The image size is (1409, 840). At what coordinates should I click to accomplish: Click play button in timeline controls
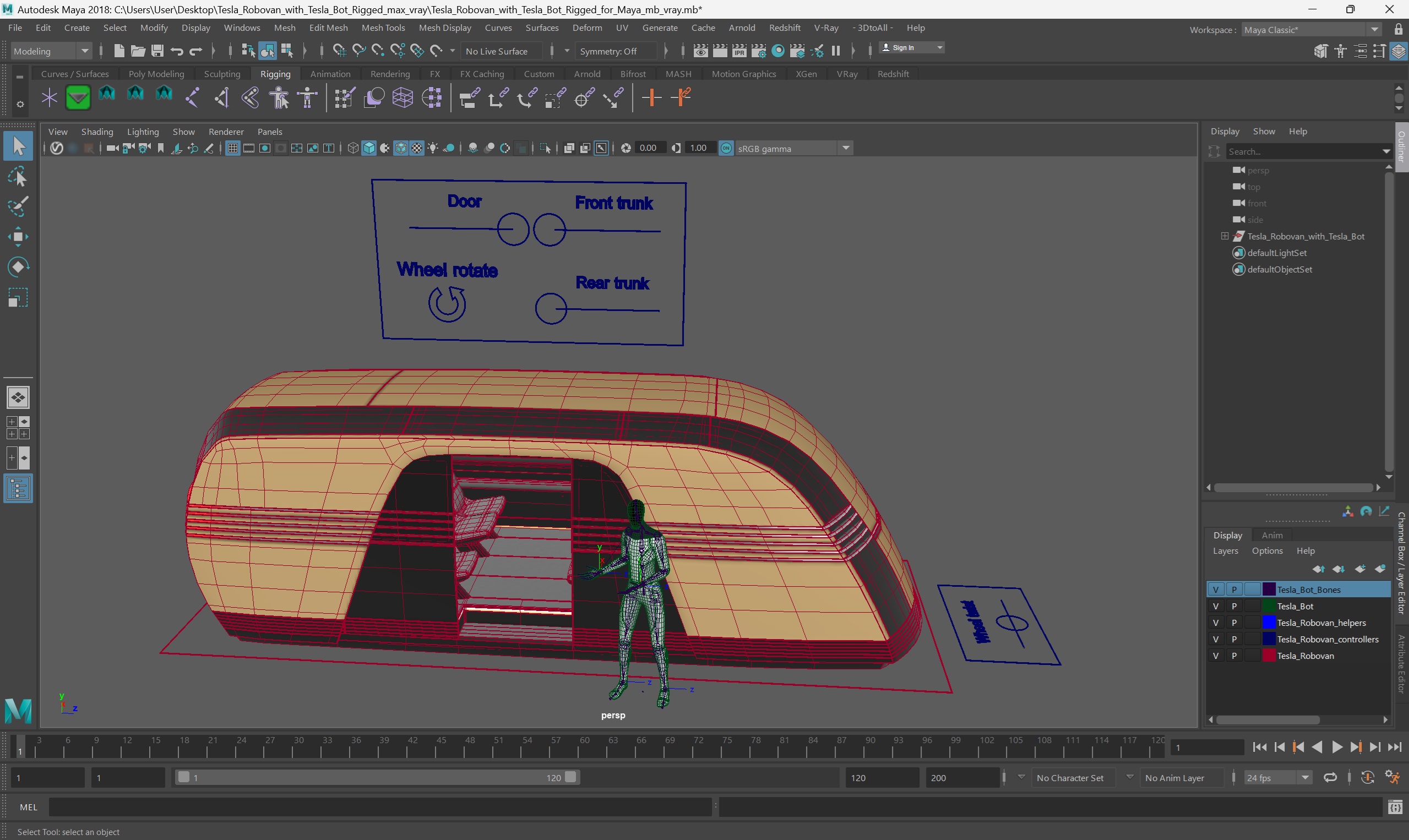pyautogui.click(x=1336, y=747)
